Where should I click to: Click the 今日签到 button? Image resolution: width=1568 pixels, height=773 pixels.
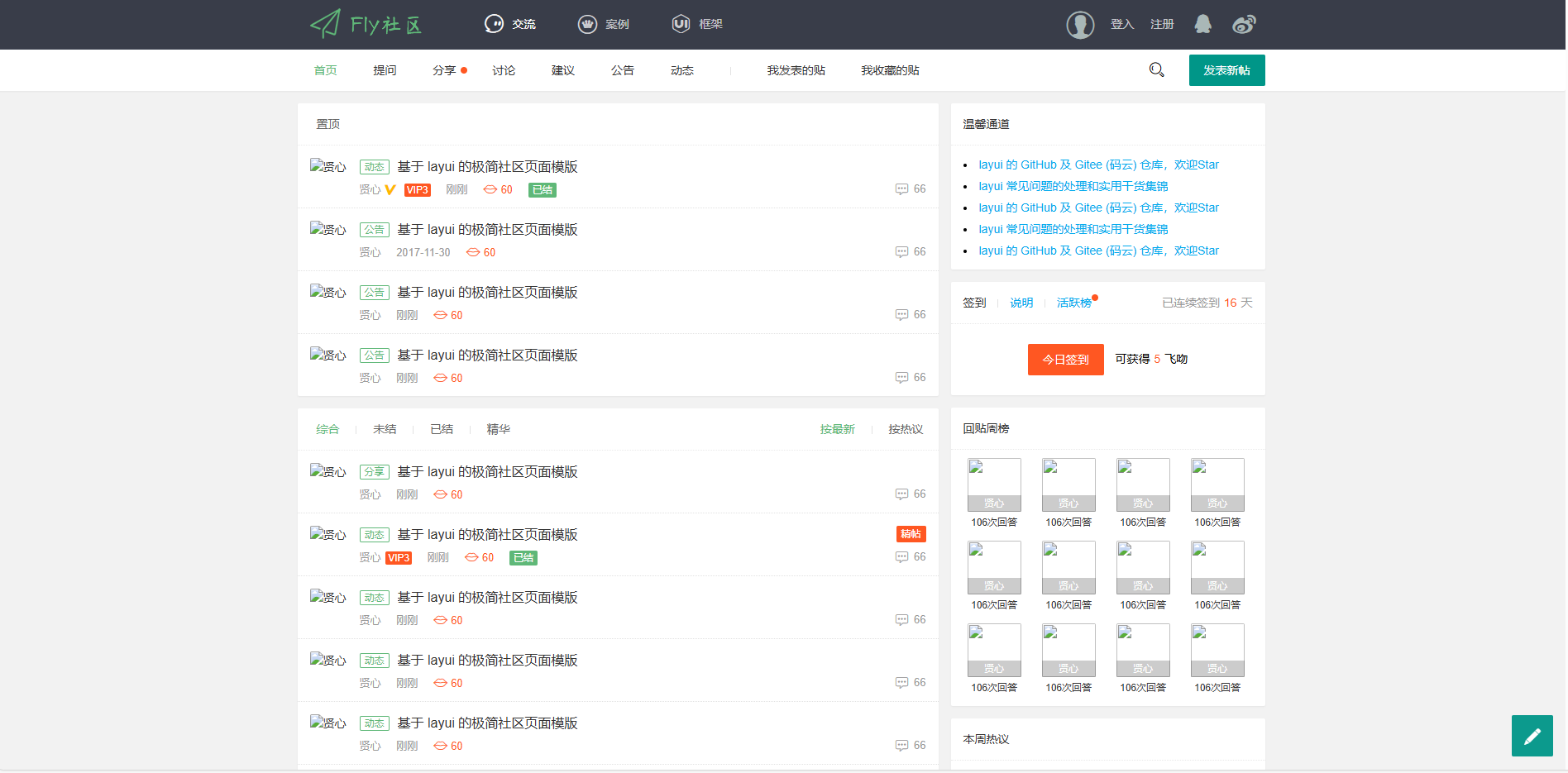(x=1066, y=360)
